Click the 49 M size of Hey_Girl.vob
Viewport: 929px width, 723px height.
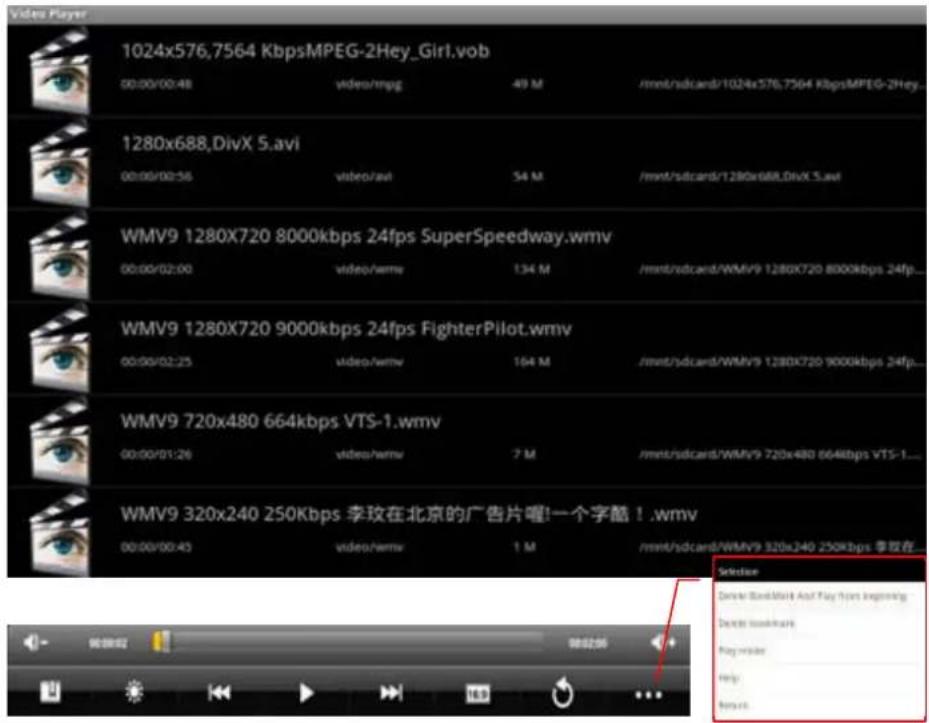tap(527, 84)
